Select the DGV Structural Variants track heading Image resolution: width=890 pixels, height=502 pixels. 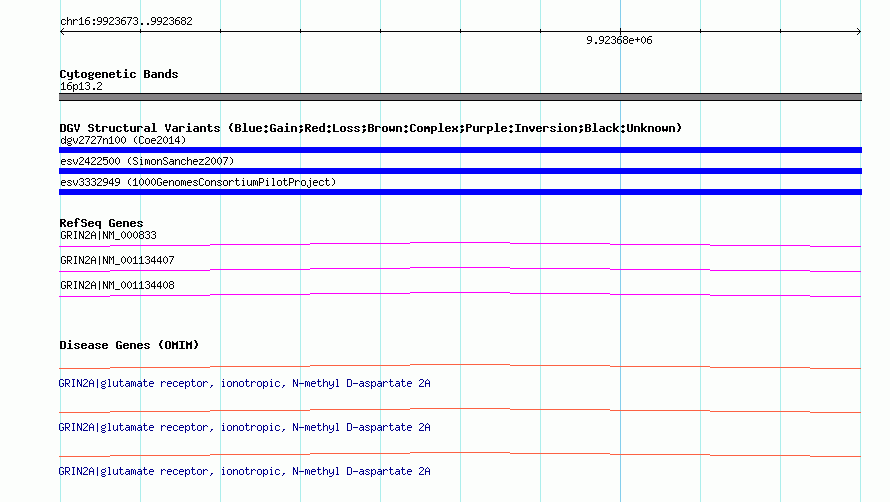pos(370,128)
